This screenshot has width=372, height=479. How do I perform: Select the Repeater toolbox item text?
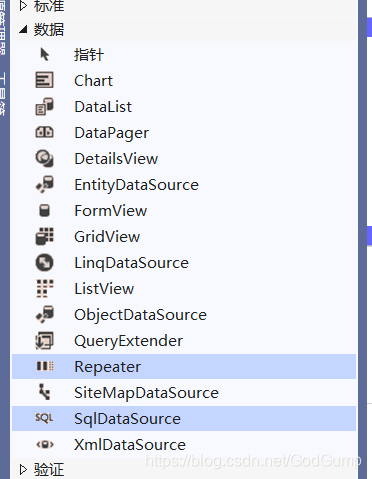(x=107, y=367)
